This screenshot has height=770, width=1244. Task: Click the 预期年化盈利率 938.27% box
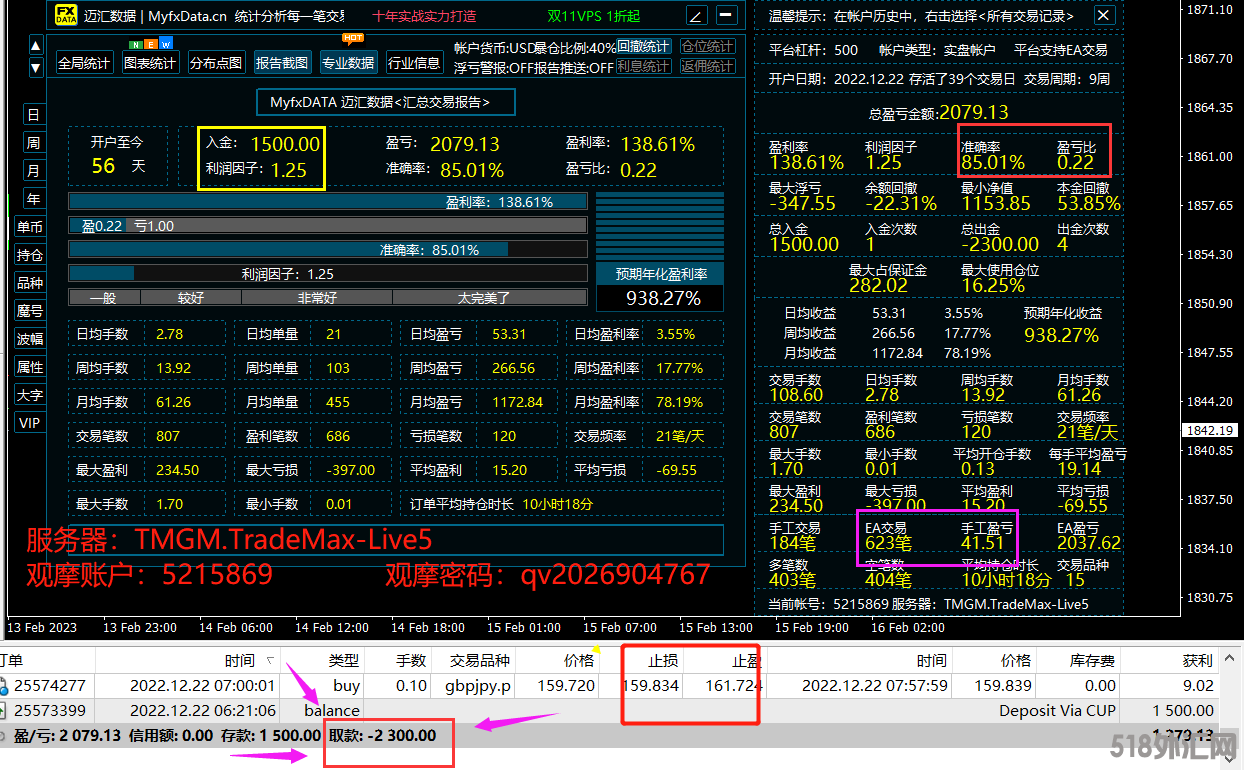659,288
